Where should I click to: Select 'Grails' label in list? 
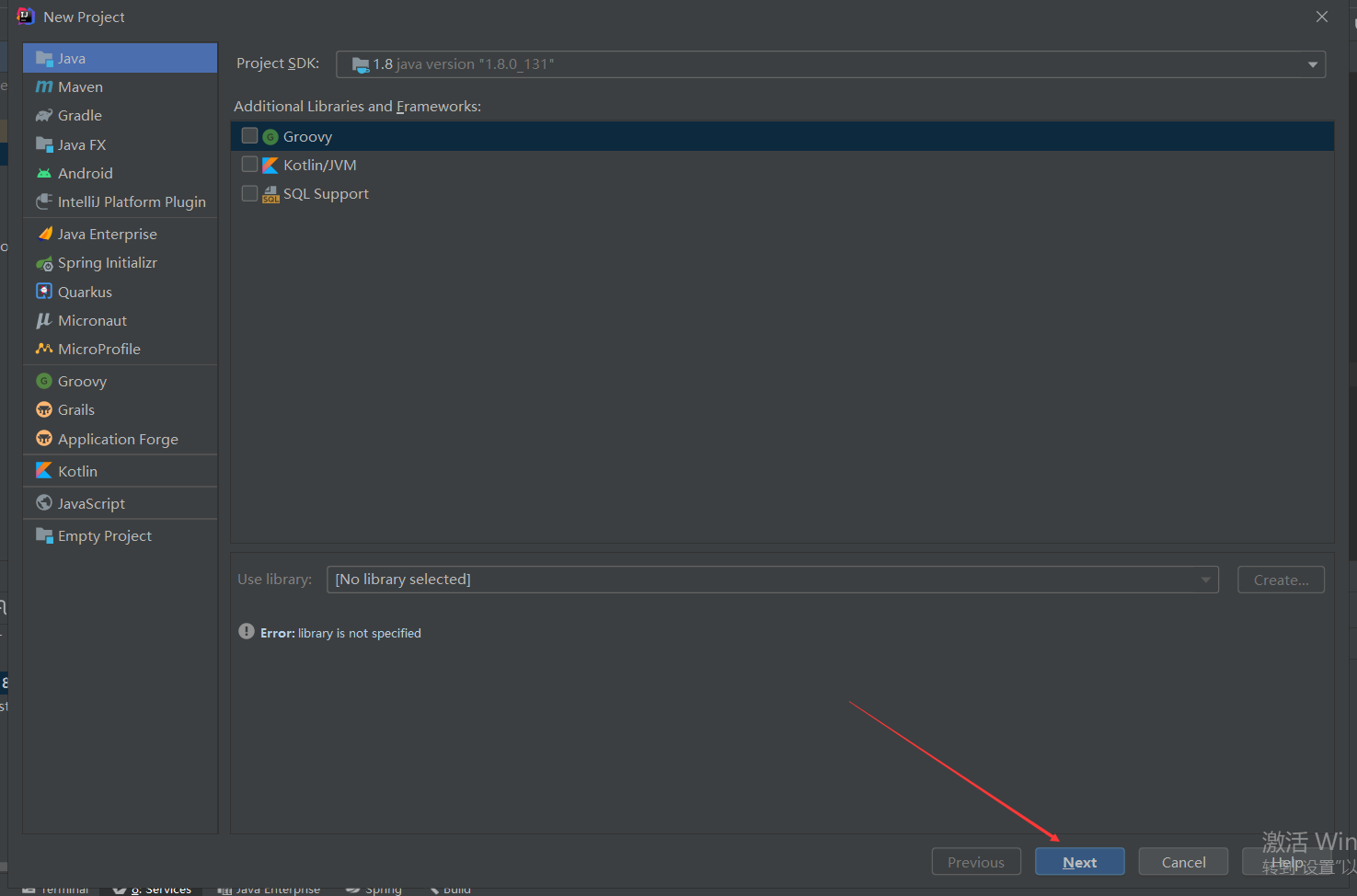[76, 409]
